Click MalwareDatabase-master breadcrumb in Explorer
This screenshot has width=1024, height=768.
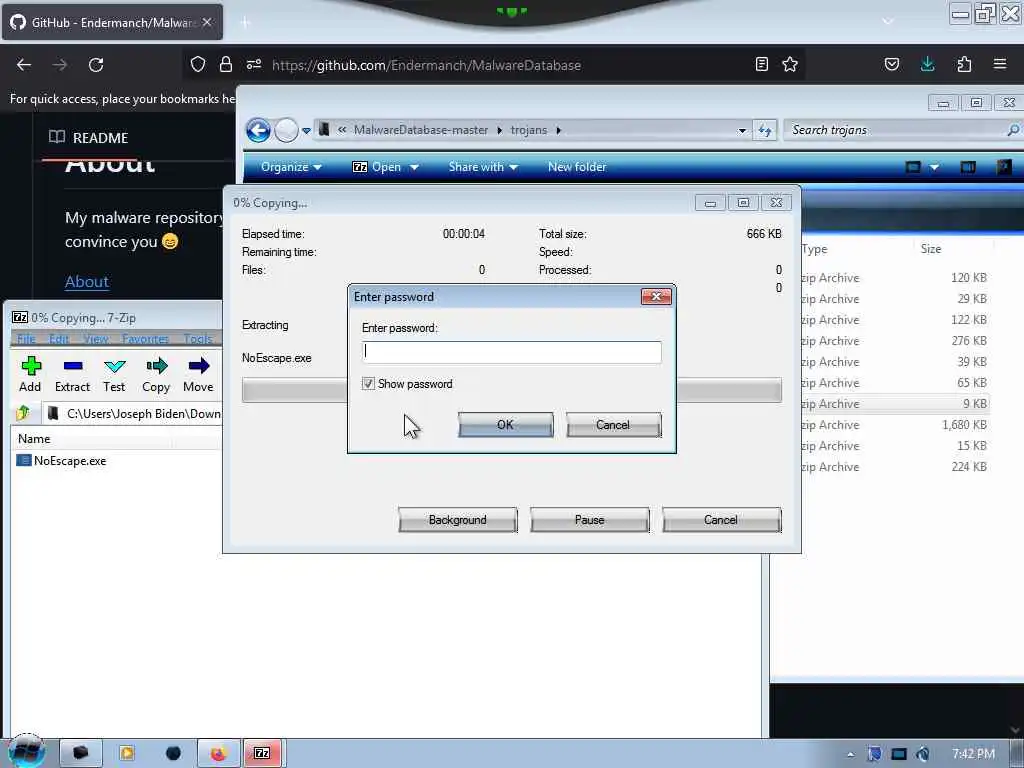click(x=421, y=131)
